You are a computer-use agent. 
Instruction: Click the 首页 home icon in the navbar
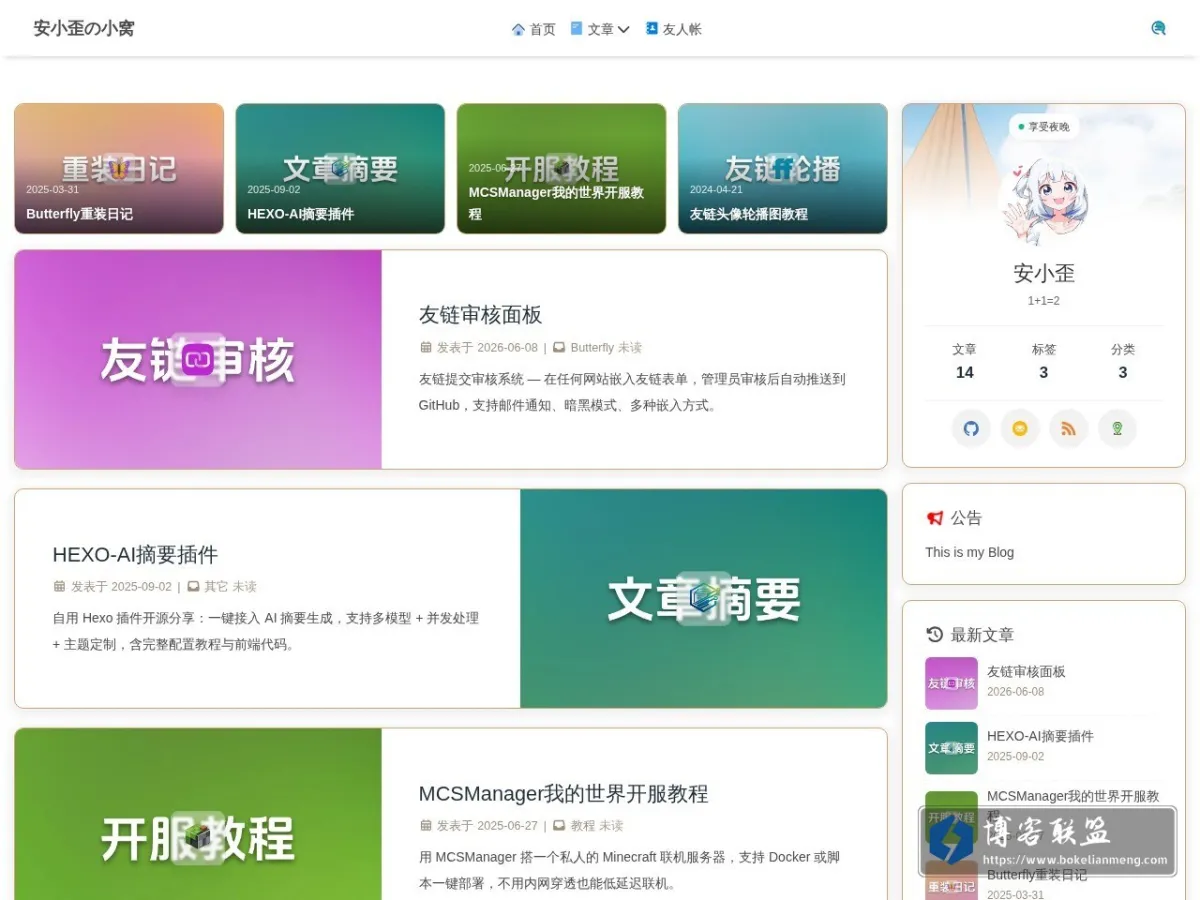coord(518,29)
